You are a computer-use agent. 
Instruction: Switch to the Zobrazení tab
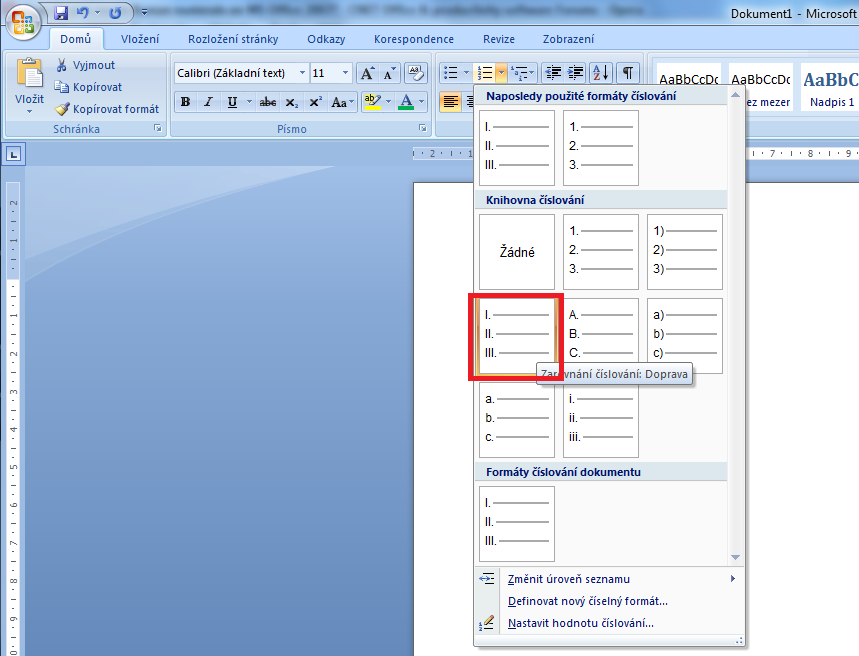(x=568, y=39)
